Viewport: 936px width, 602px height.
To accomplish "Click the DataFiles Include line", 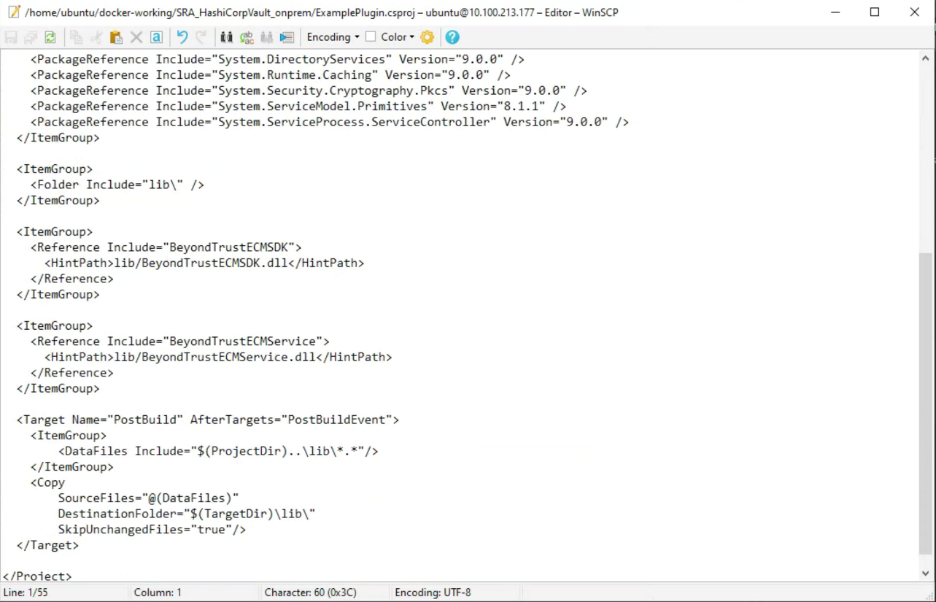I will 218,451.
